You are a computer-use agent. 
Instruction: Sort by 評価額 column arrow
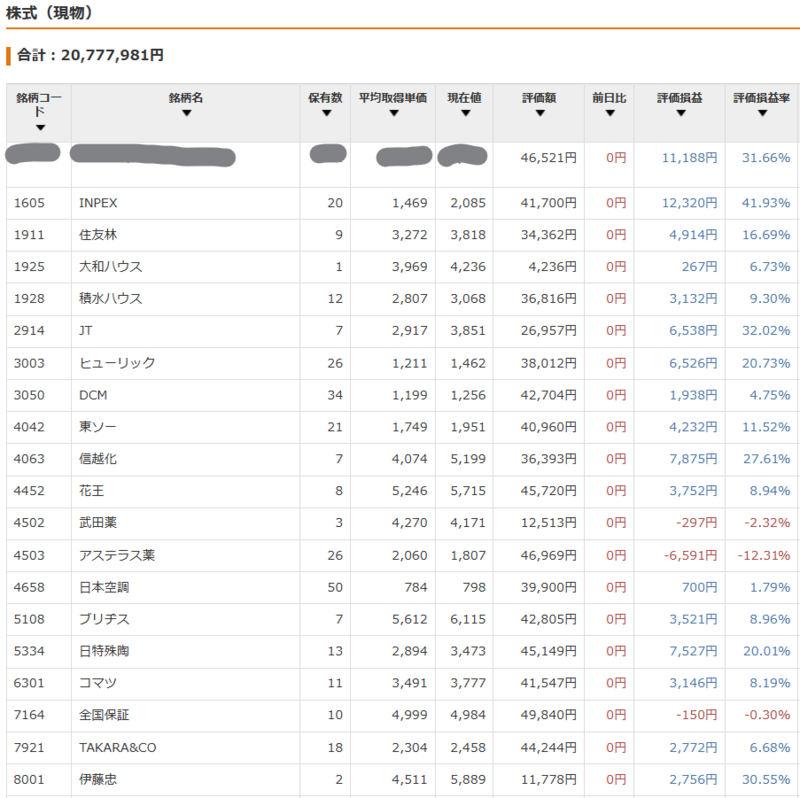pos(540,113)
